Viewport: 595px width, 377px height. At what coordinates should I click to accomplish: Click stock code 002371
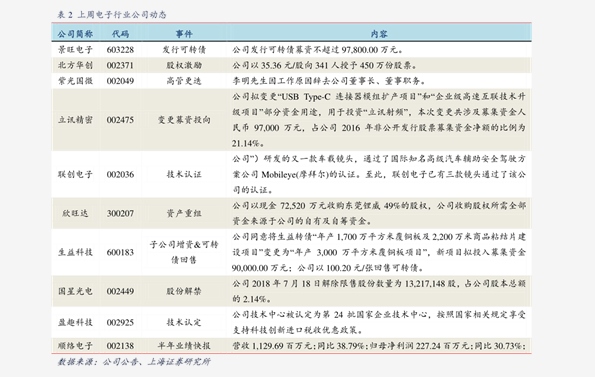point(120,65)
